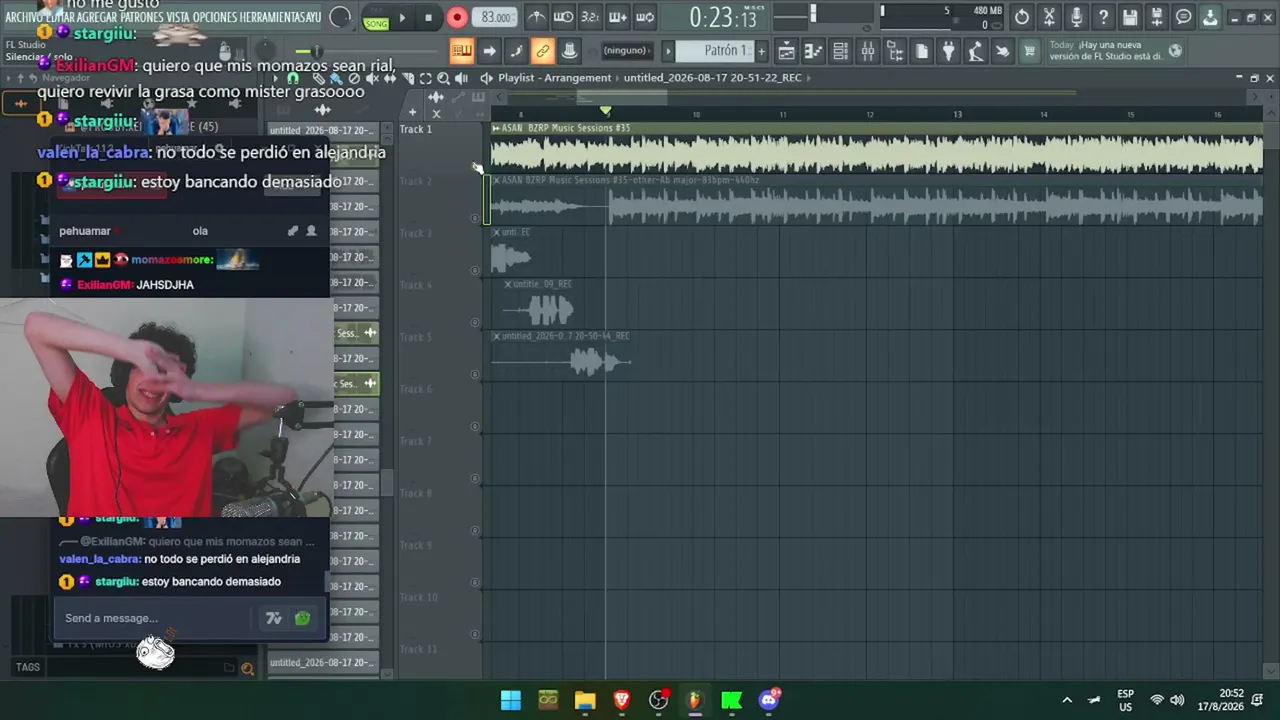Open the Patrón 1 pattern selector

pyautogui.click(x=714, y=51)
